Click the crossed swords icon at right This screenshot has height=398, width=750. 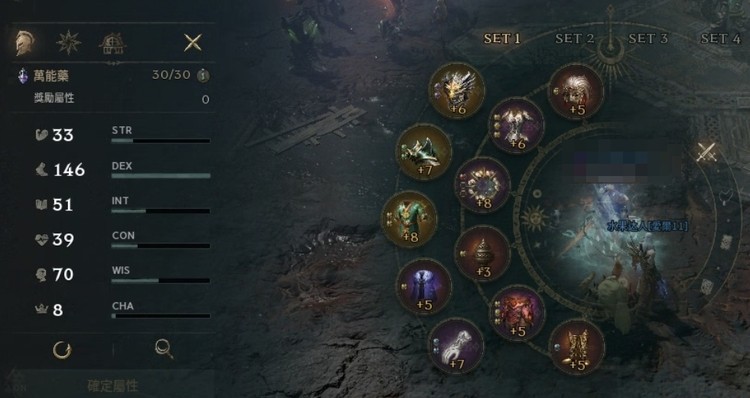tap(706, 152)
